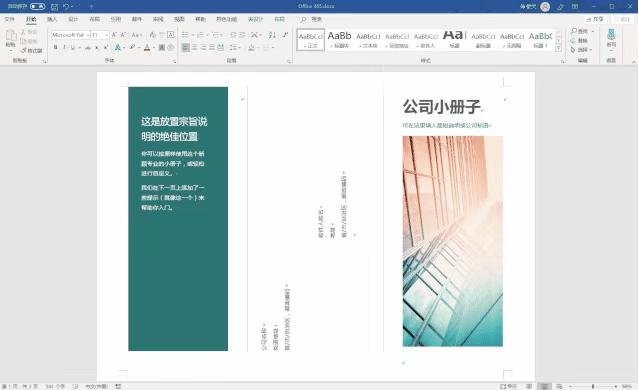Open the Line Spacing dropdown

235,48
